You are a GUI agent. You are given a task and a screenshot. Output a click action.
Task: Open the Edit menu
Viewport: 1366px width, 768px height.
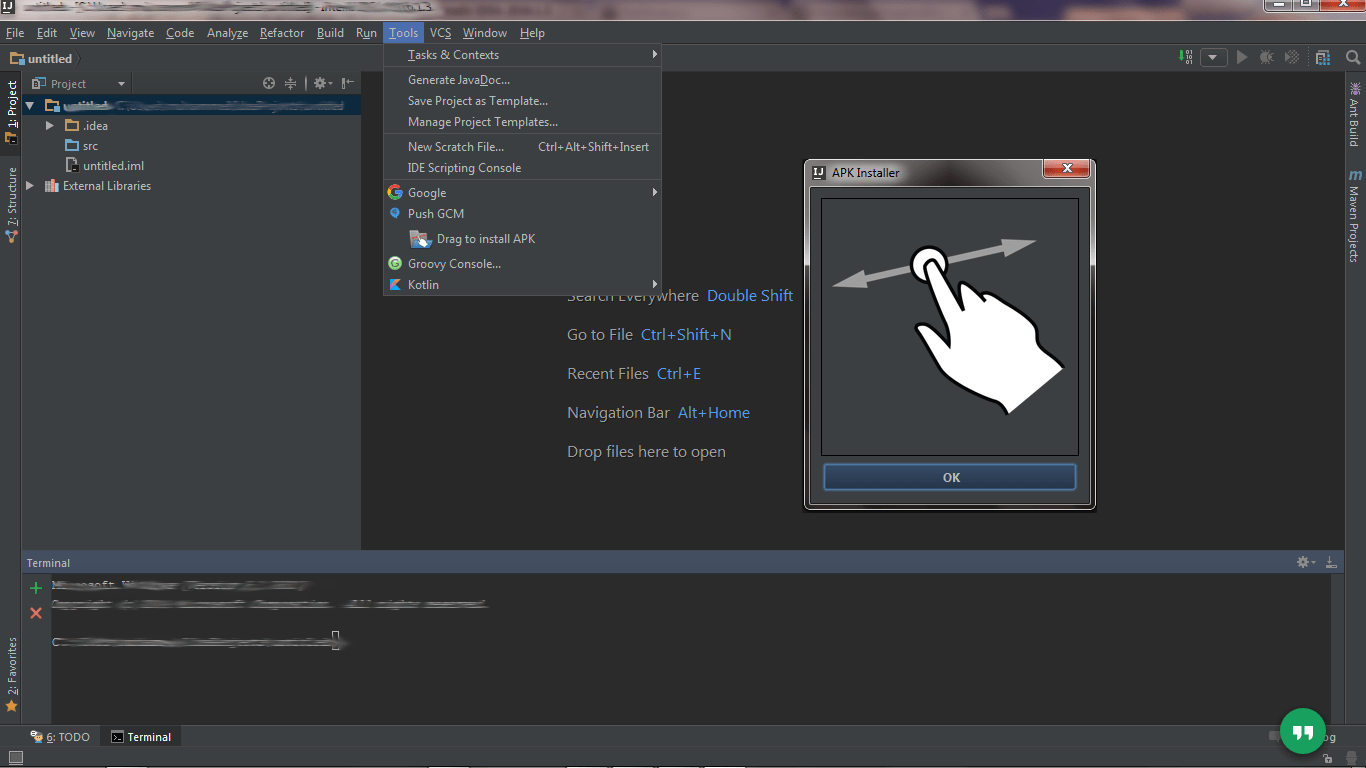tap(47, 33)
